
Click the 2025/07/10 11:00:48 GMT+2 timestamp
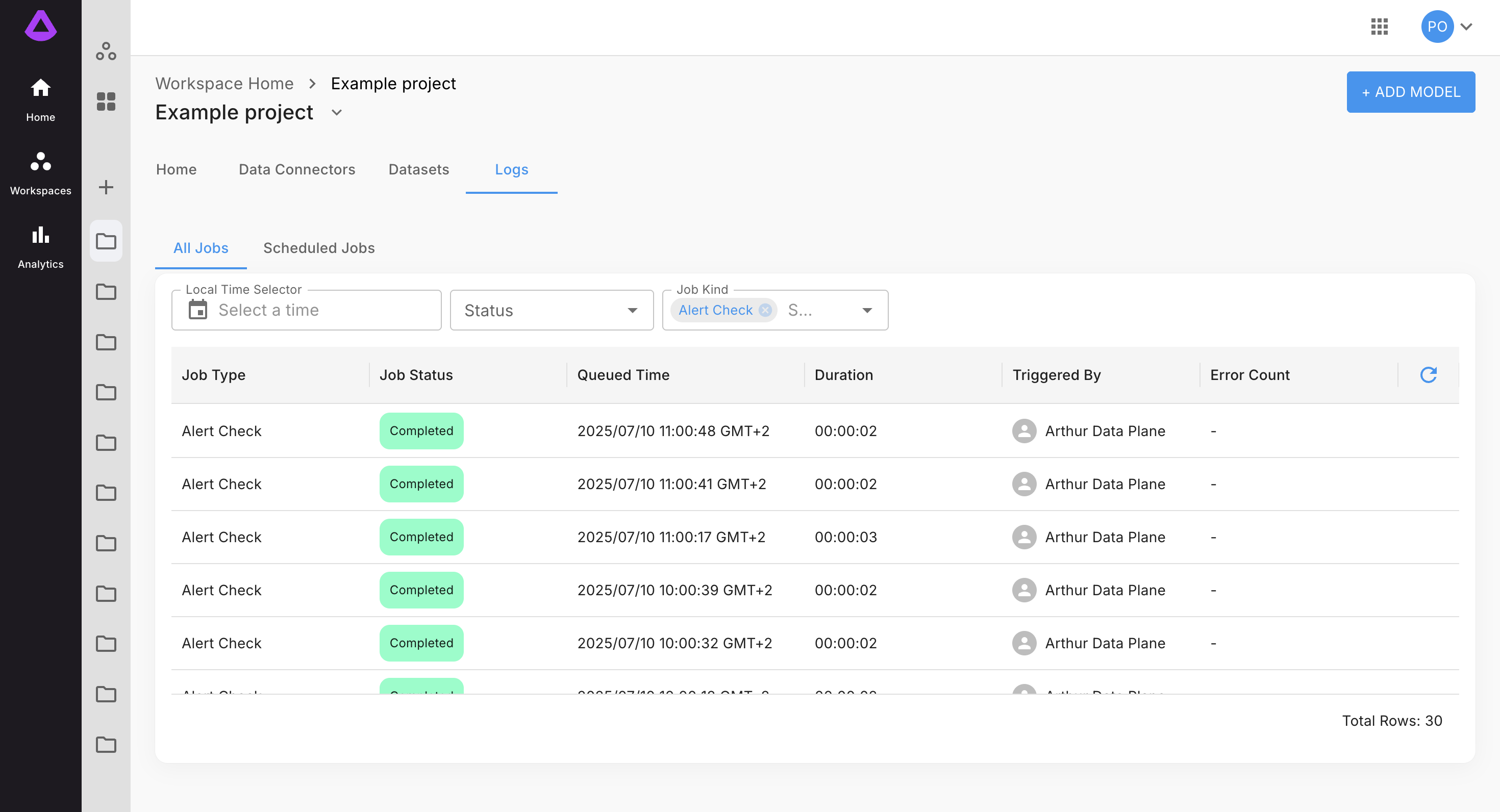pyautogui.click(x=673, y=431)
